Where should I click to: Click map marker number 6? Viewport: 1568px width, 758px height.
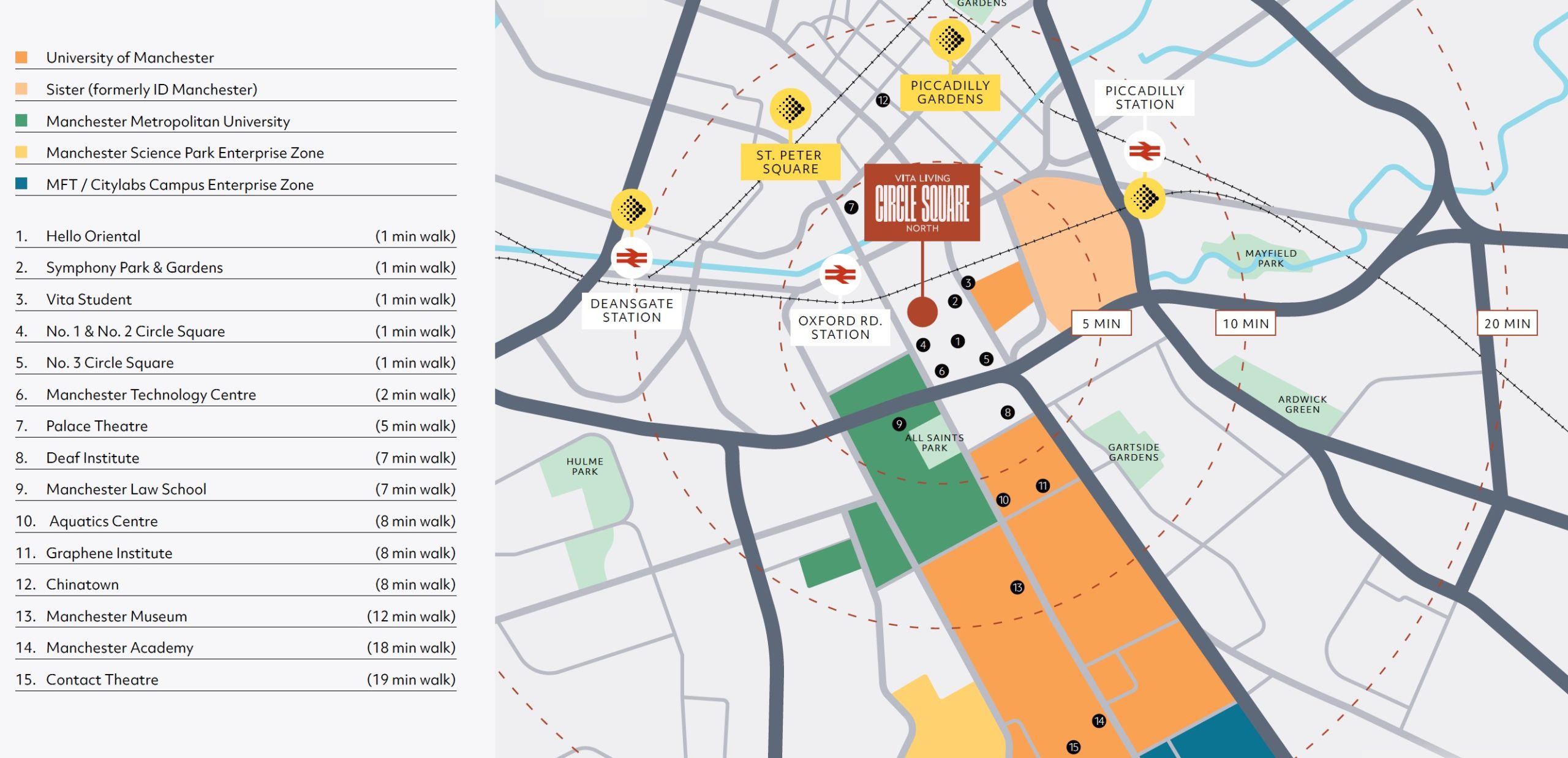[942, 371]
